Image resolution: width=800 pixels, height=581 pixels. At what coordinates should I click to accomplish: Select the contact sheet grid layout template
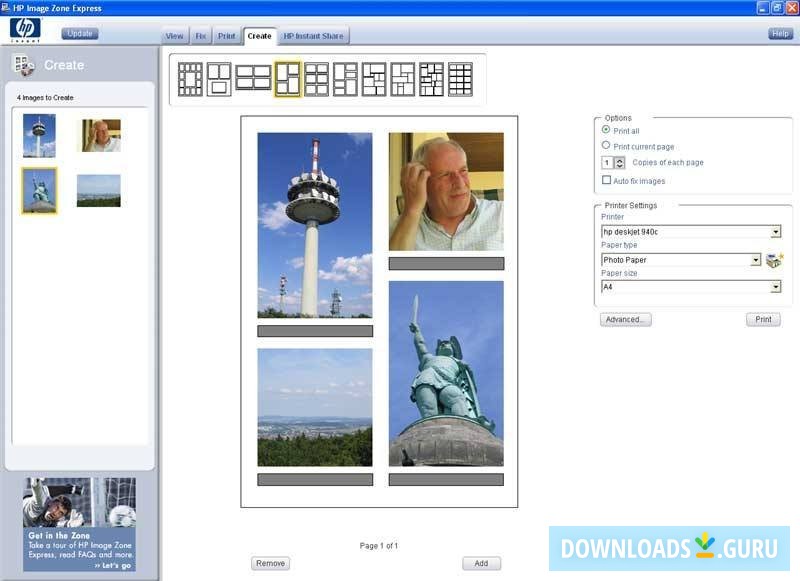click(x=460, y=78)
